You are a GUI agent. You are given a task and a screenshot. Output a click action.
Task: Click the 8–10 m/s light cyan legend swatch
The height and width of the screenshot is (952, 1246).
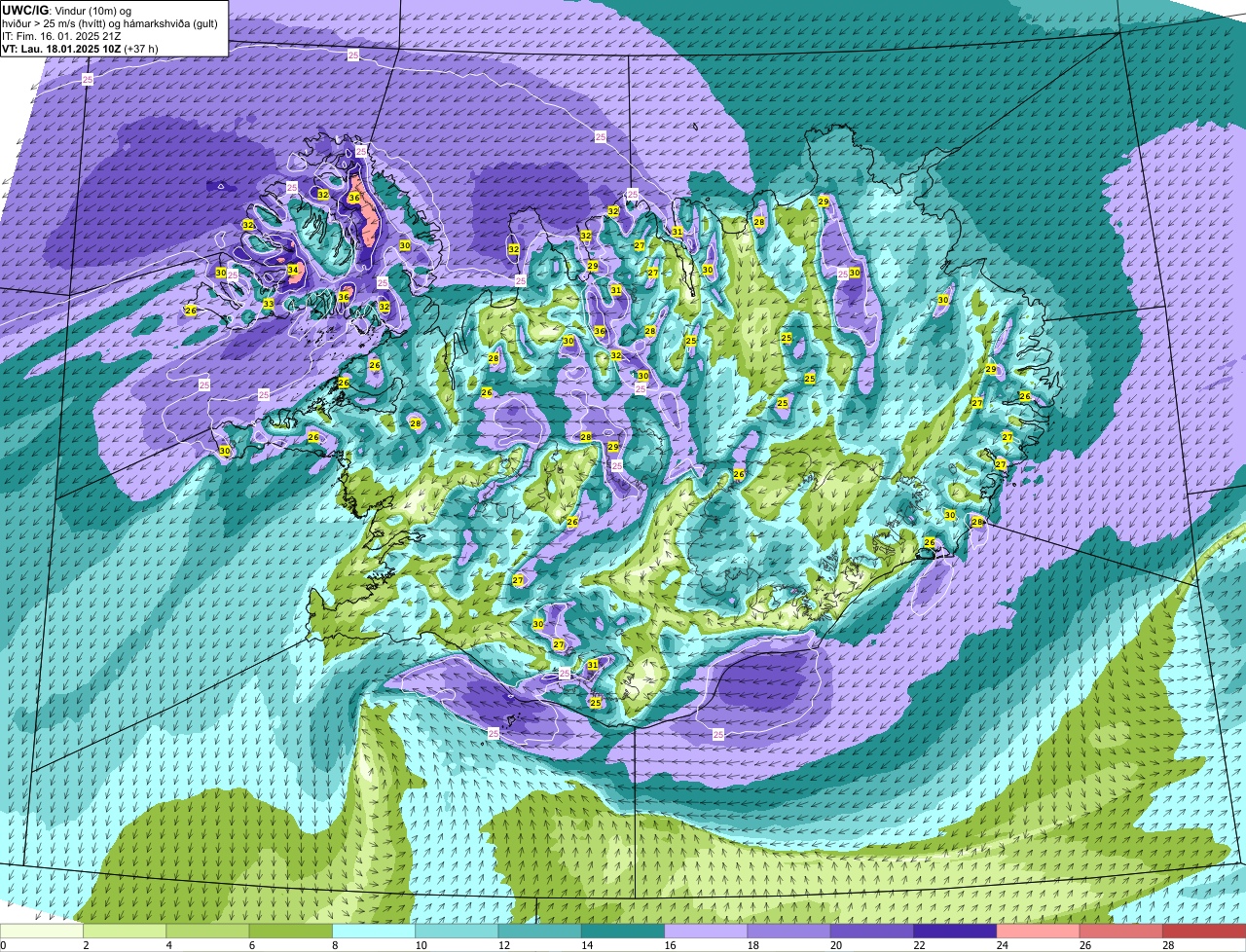pos(374,931)
